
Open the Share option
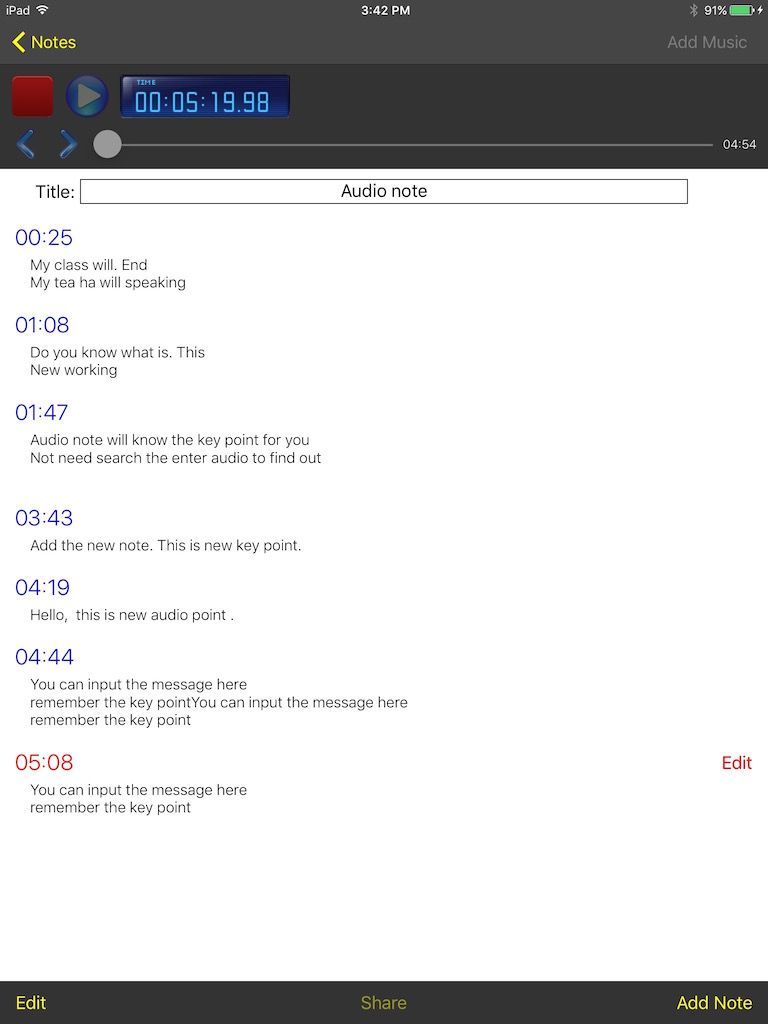[384, 1002]
